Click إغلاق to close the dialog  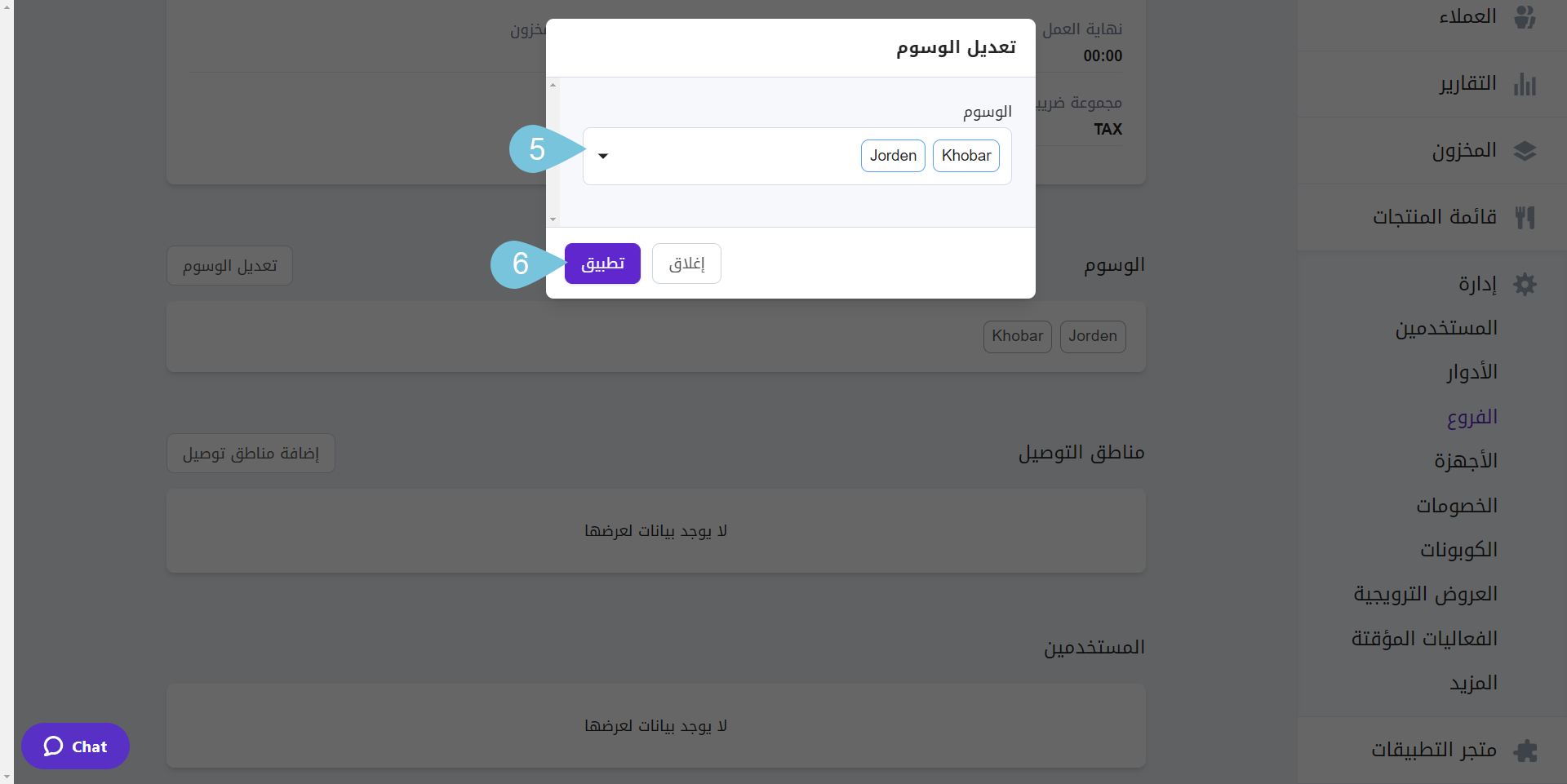click(x=686, y=263)
